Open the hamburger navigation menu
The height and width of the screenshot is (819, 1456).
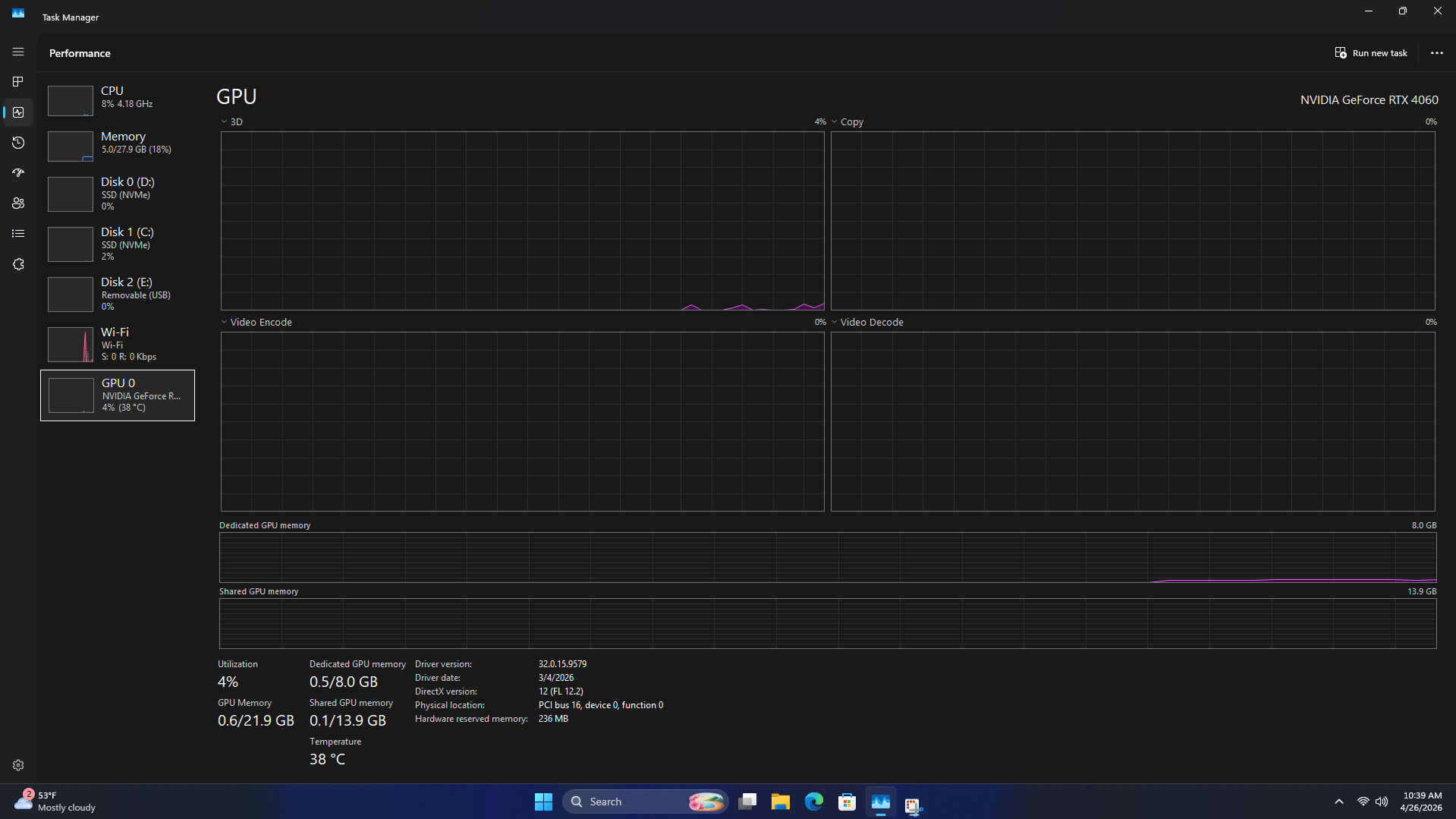click(x=18, y=52)
